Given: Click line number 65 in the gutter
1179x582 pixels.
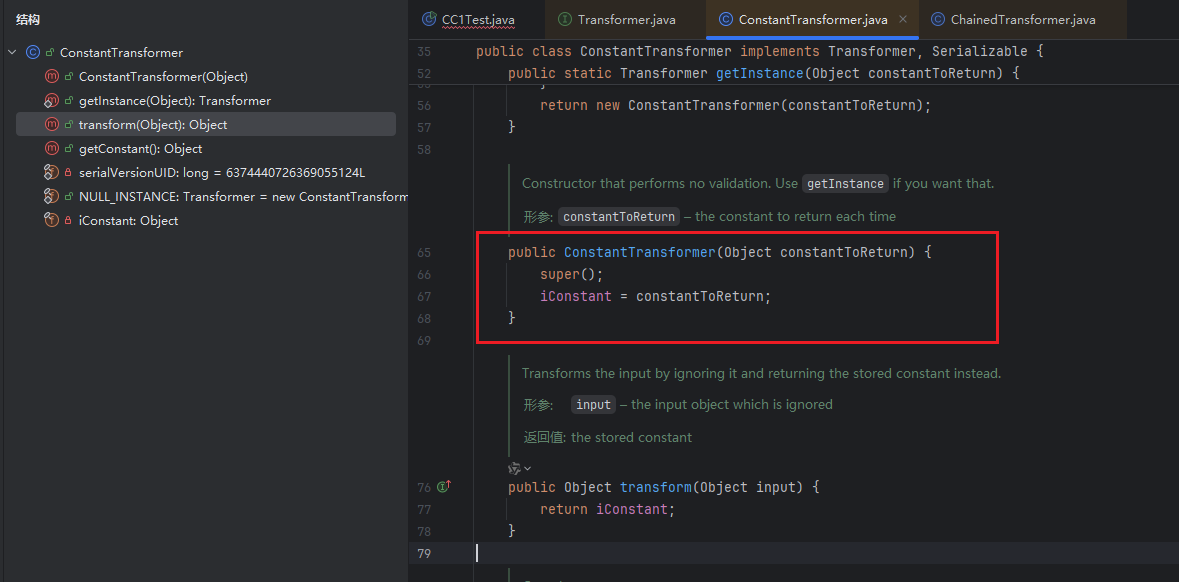Looking at the screenshot, I should (x=424, y=253).
